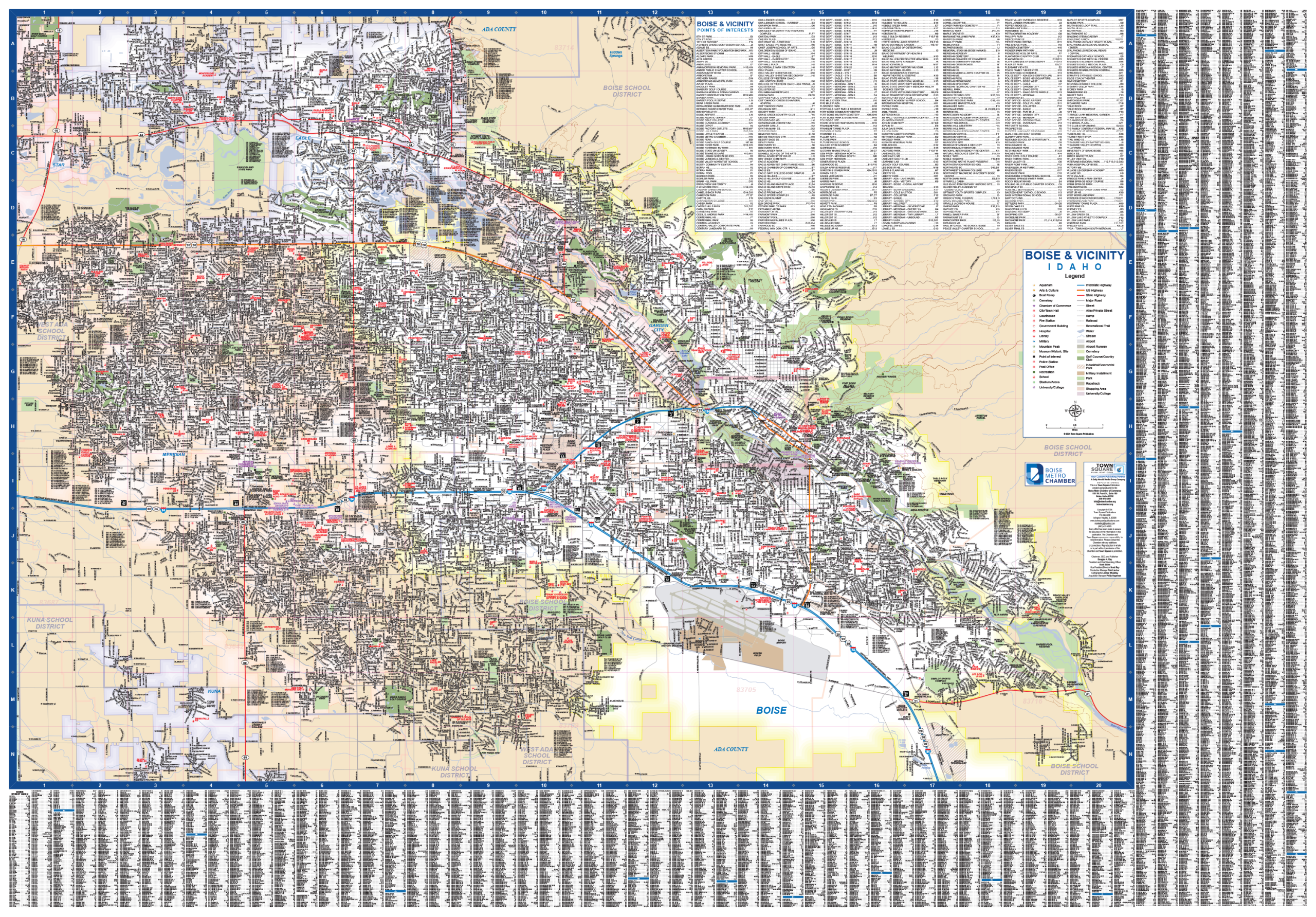
Task: Click the boisechamber.org website text
Action: pyautogui.click(x=1105, y=505)
